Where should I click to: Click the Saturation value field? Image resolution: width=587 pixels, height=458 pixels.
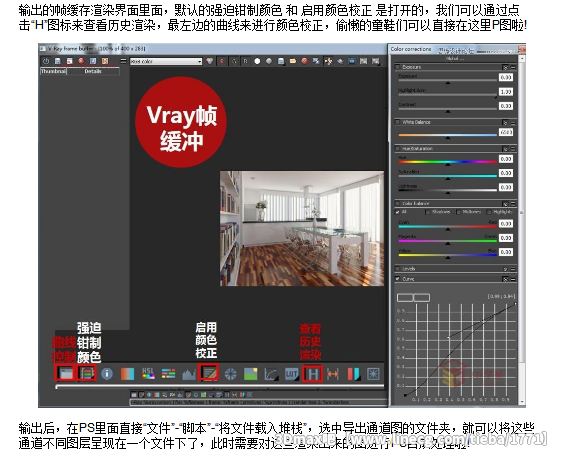506,173
